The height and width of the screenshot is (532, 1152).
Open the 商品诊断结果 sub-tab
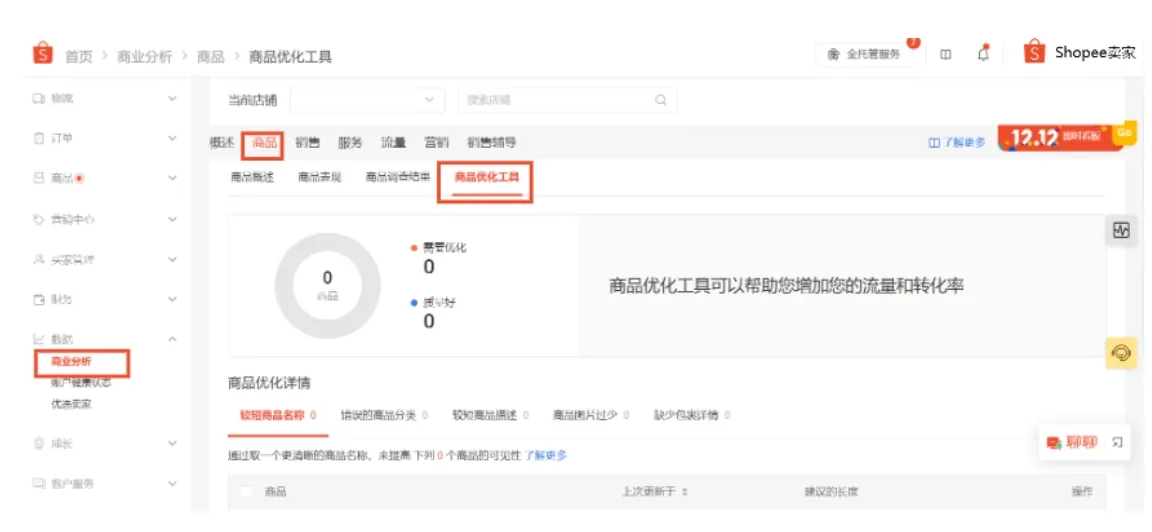(x=398, y=177)
